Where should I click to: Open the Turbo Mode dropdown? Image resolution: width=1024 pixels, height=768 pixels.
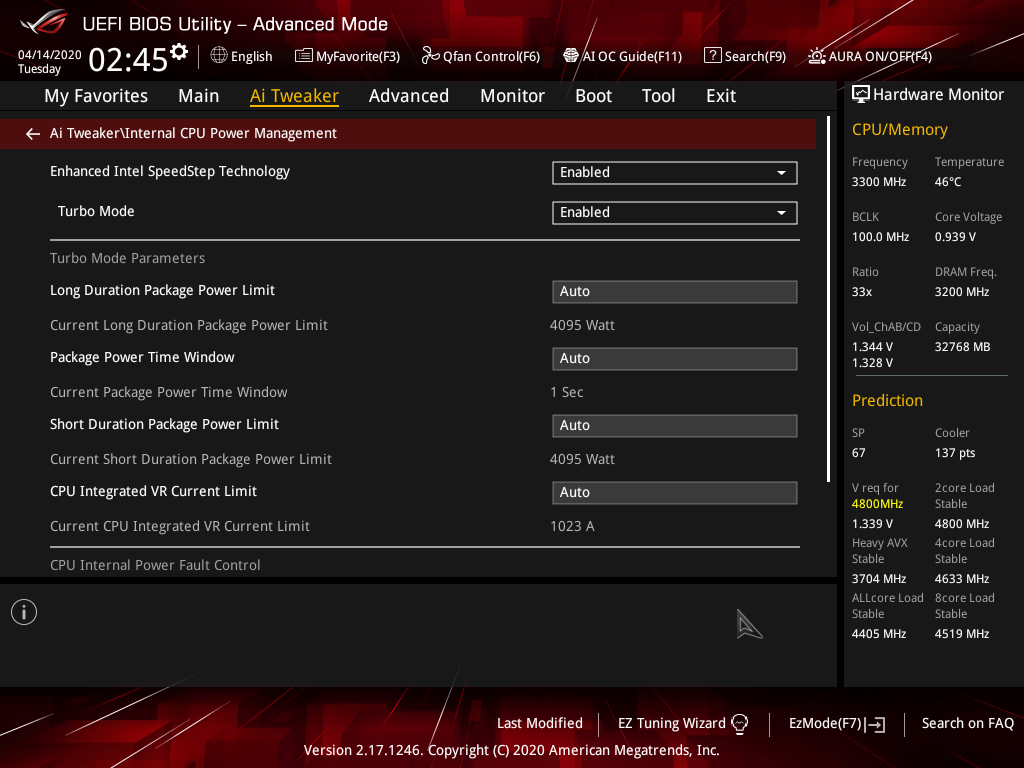click(675, 213)
